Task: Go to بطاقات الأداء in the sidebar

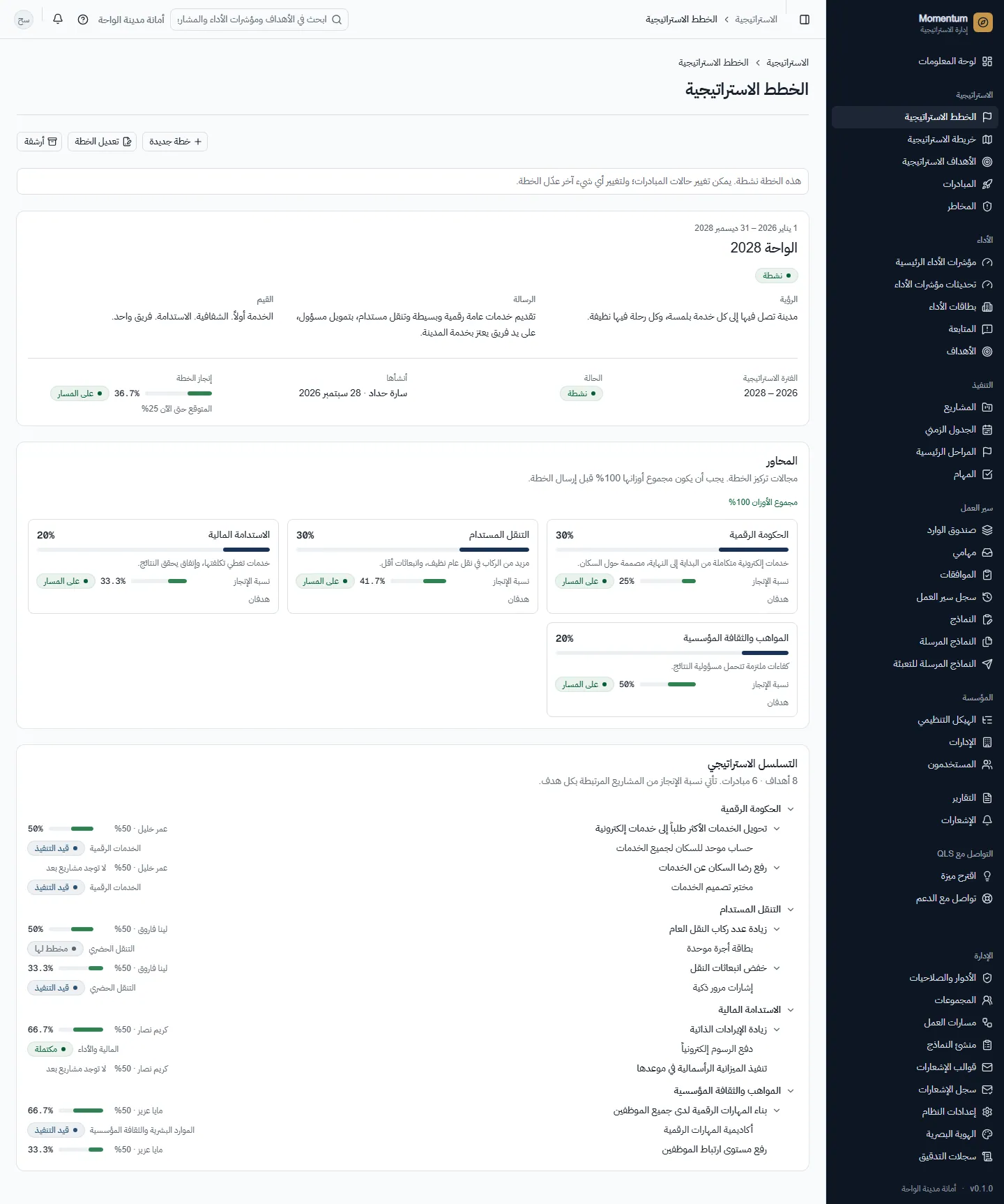Action: point(915,307)
